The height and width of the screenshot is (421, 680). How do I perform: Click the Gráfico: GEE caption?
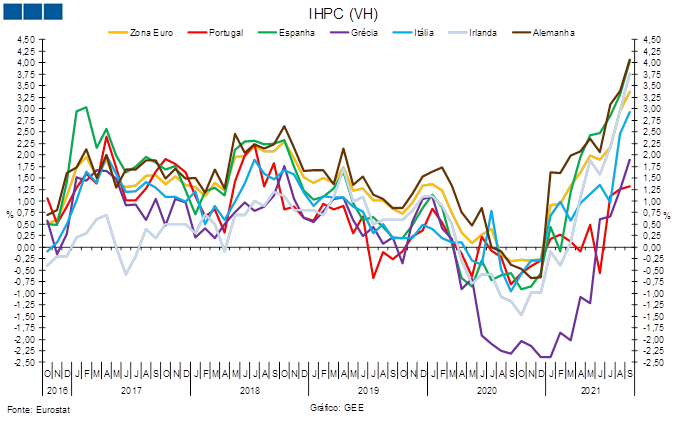[337, 408]
